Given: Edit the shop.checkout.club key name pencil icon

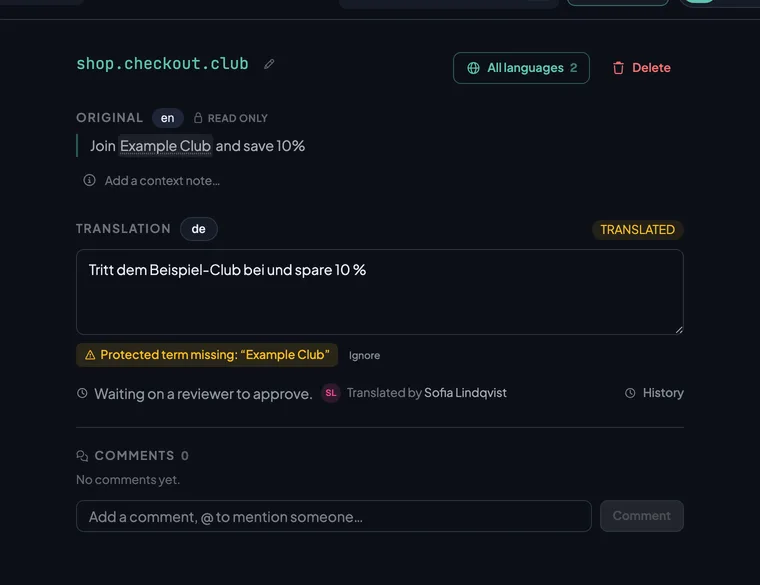Looking at the screenshot, I should tap(269, 64).
